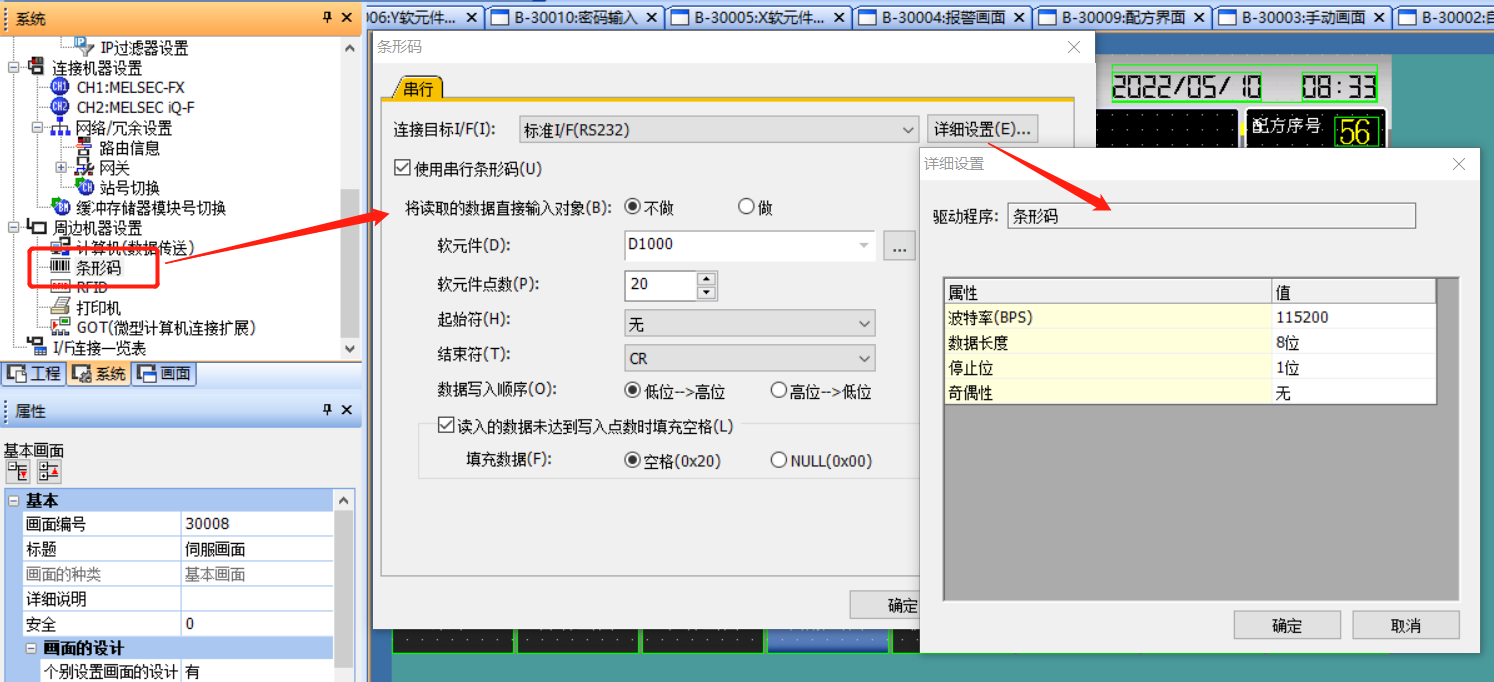Select the CH1:MELSEC-FX channel icon
Viewport: 1494px width, 682px height.
(x=60, y=88)
